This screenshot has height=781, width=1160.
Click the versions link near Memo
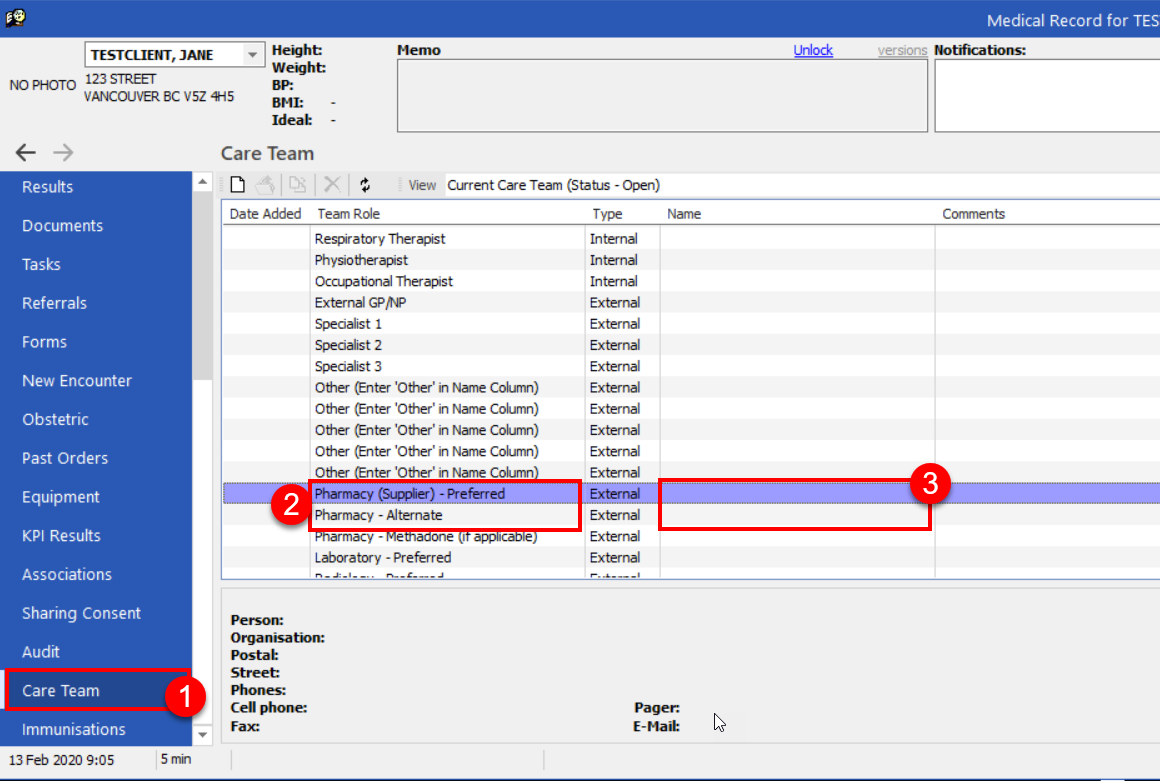[902, 50]
